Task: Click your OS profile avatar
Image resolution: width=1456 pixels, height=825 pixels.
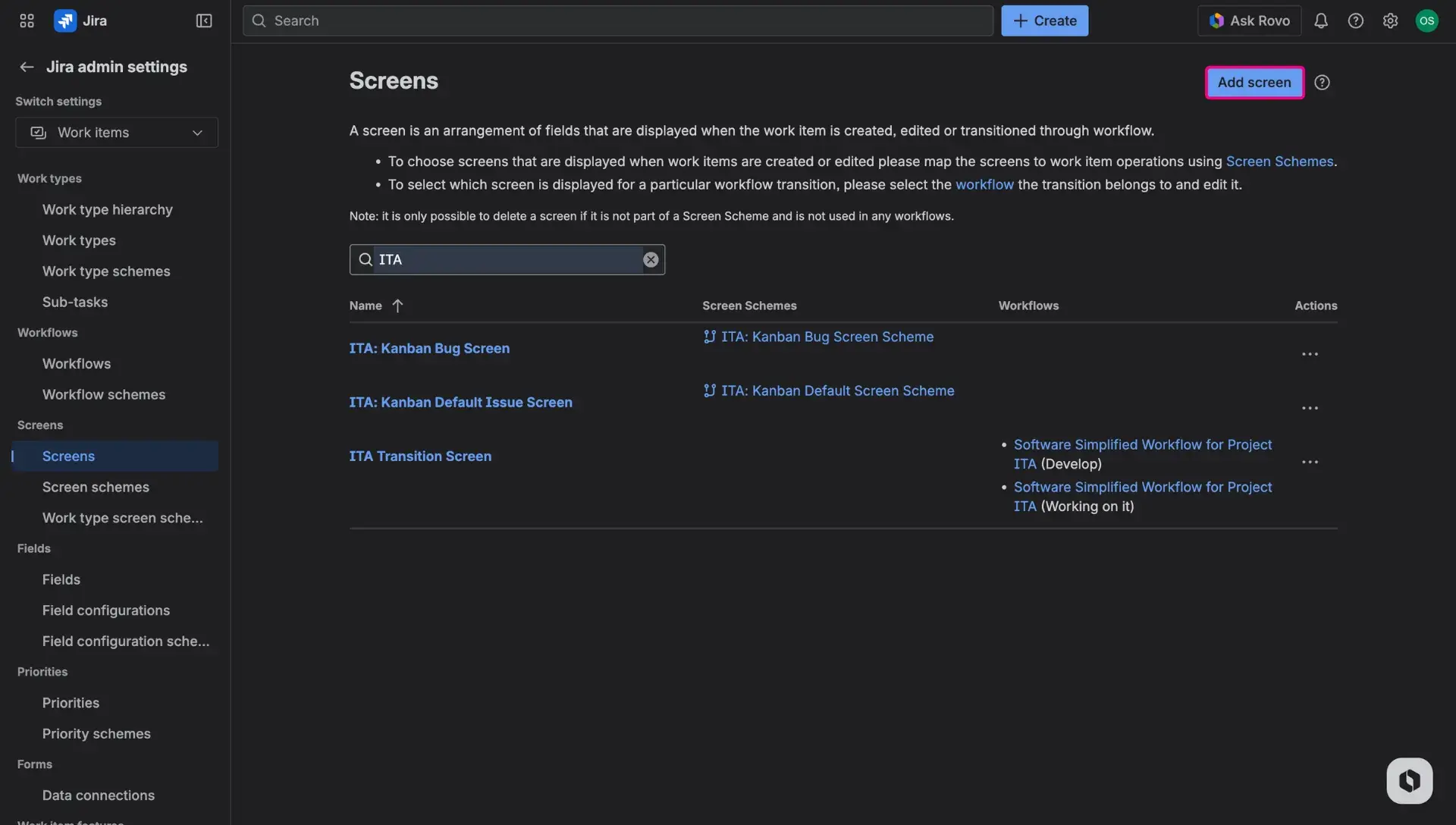Action: [1428, 20]
